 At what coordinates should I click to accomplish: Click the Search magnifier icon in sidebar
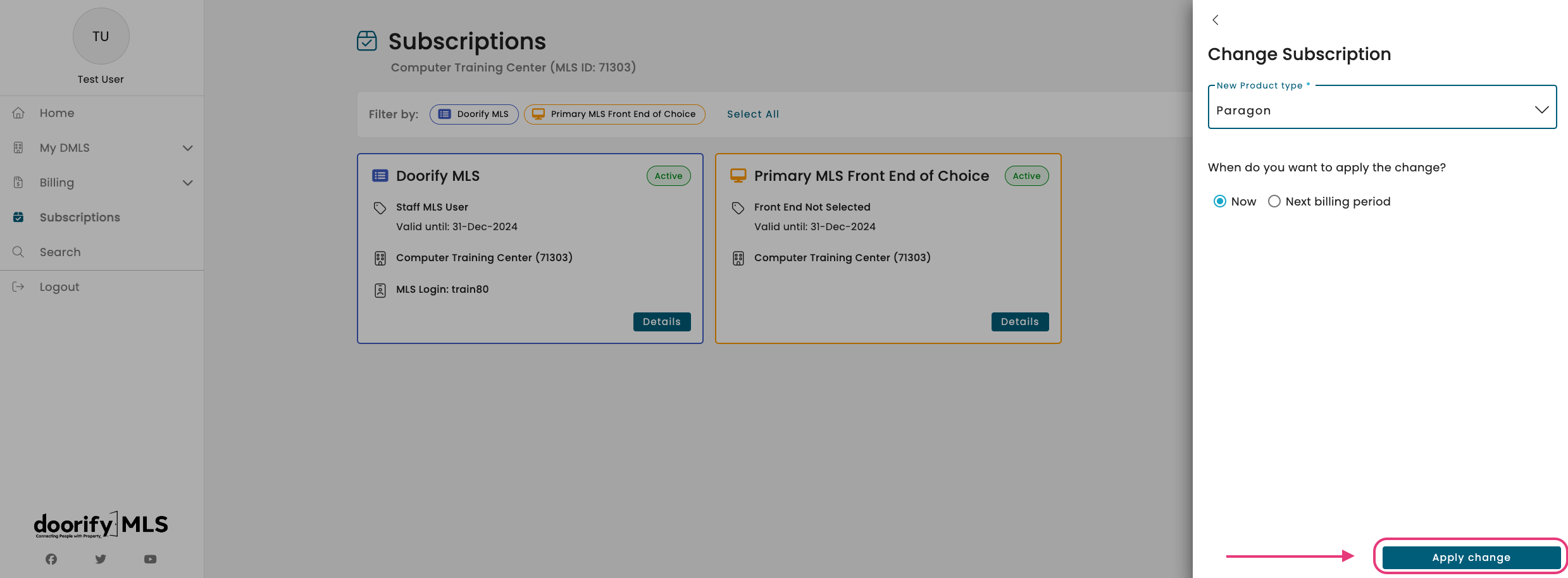click(18, 252)
